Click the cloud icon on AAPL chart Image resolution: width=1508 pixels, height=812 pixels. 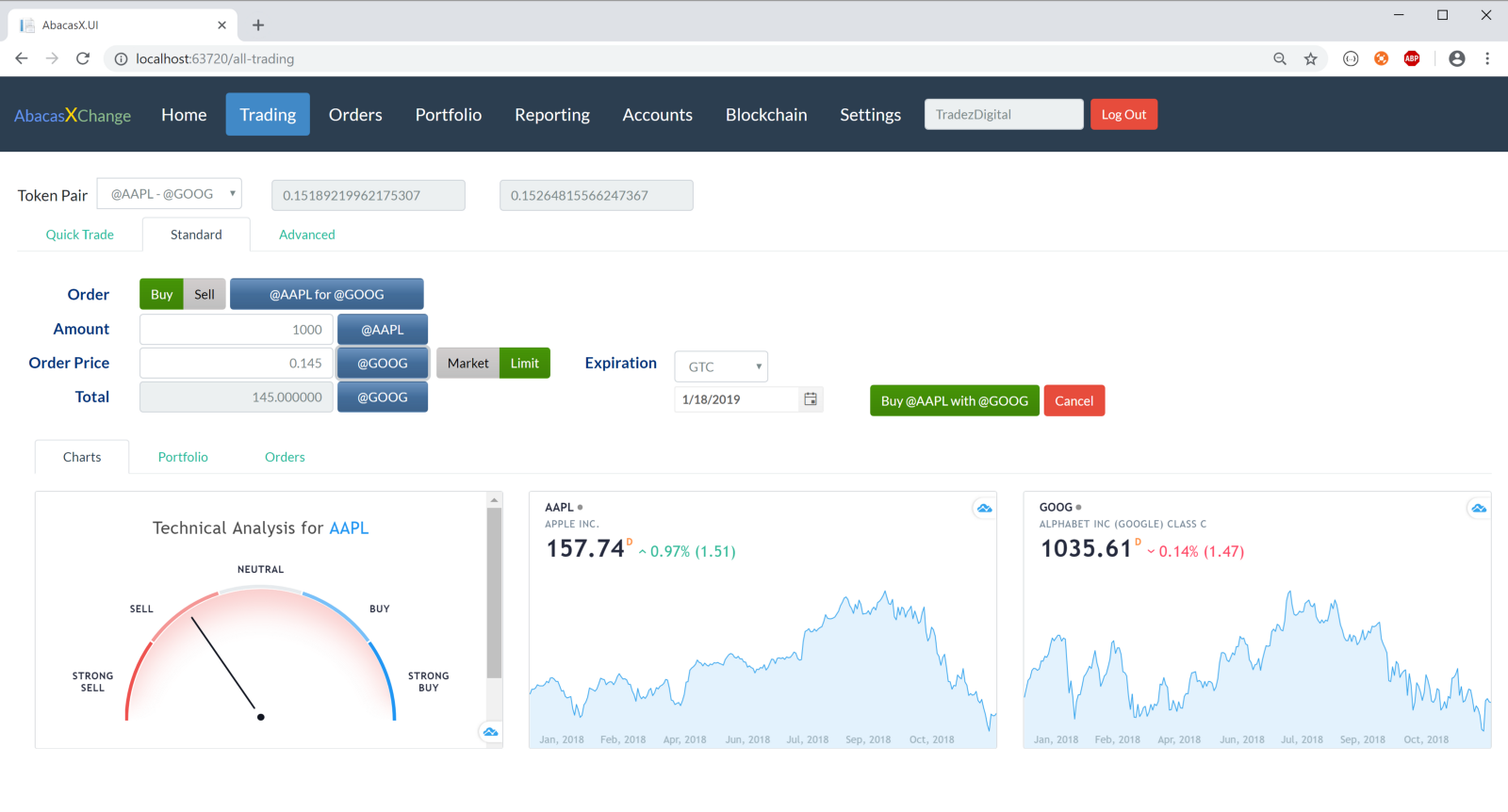984,509
